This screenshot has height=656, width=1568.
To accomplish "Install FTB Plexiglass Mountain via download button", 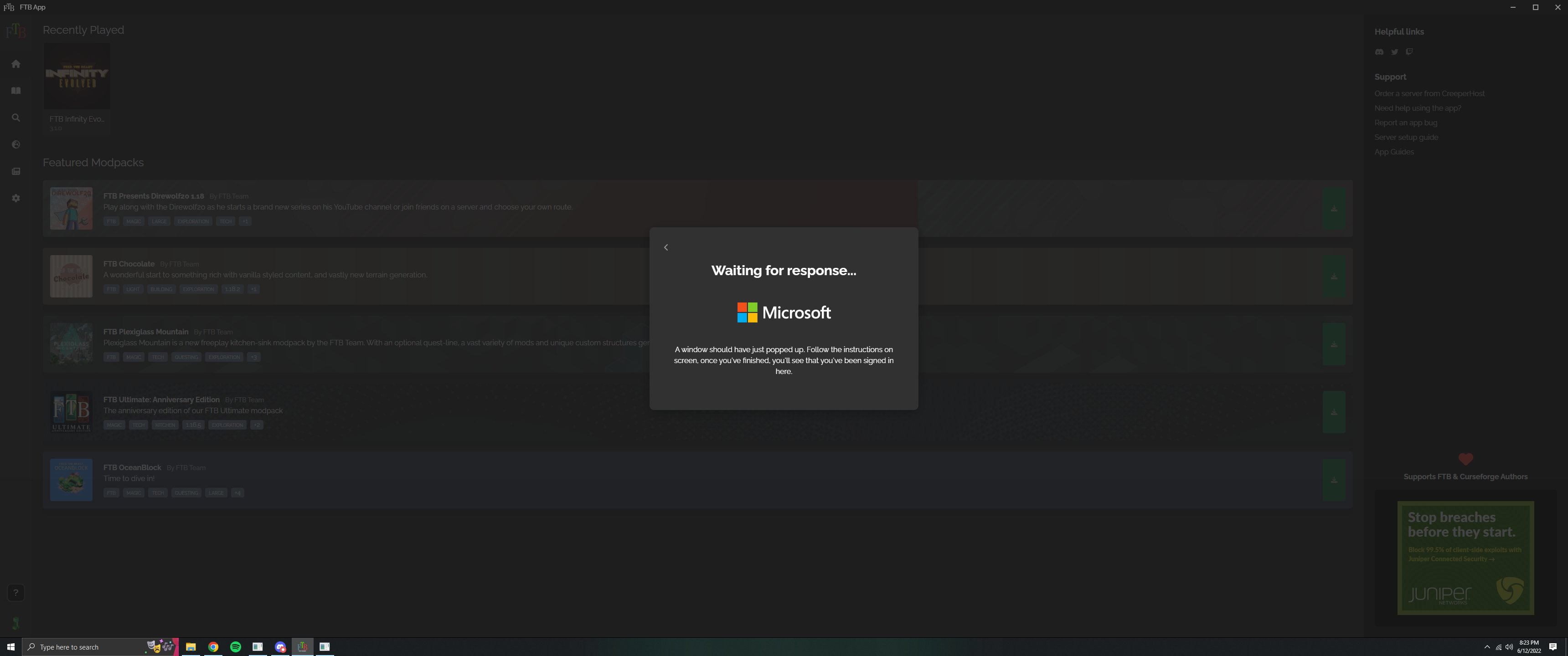I will (1334, 344).
